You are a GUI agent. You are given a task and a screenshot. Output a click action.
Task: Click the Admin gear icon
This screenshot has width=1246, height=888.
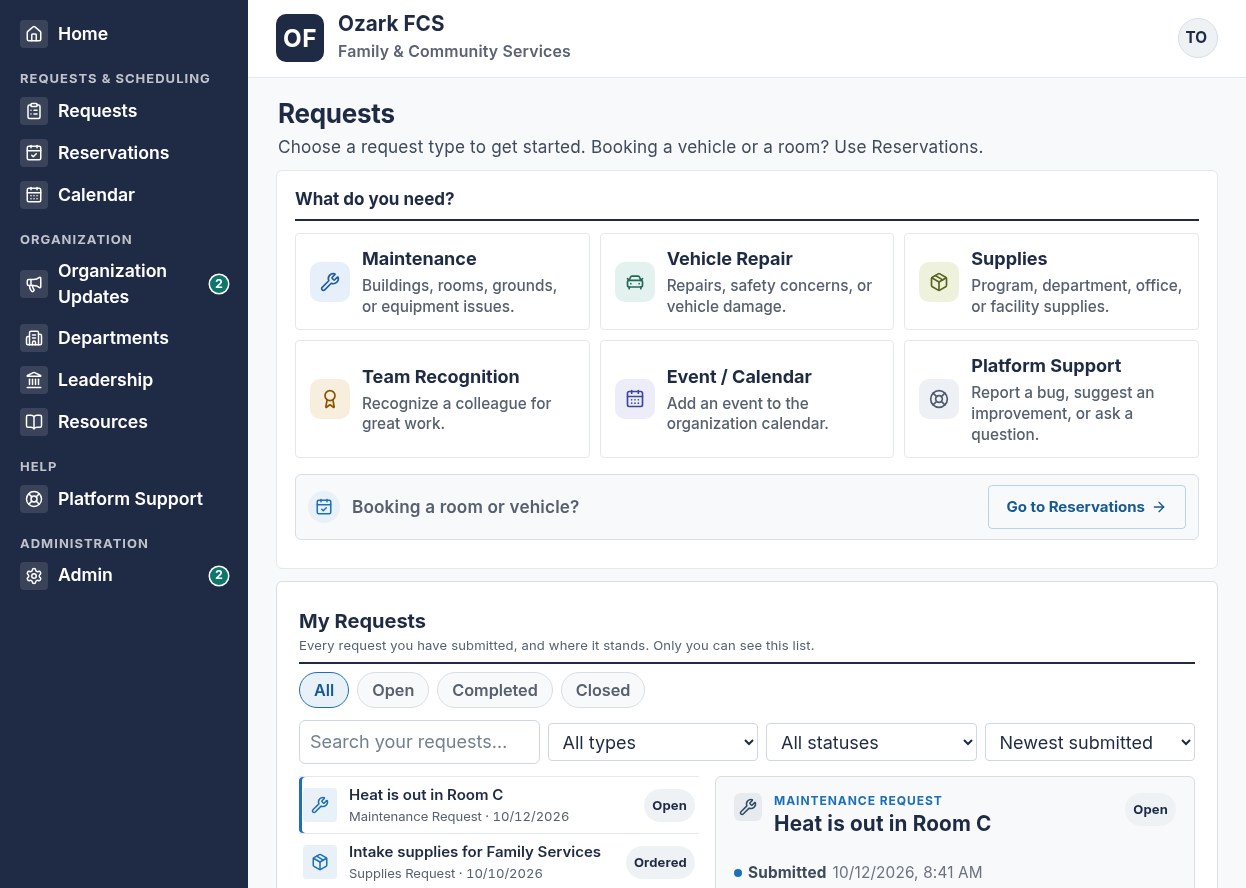(x=34, y=576)
